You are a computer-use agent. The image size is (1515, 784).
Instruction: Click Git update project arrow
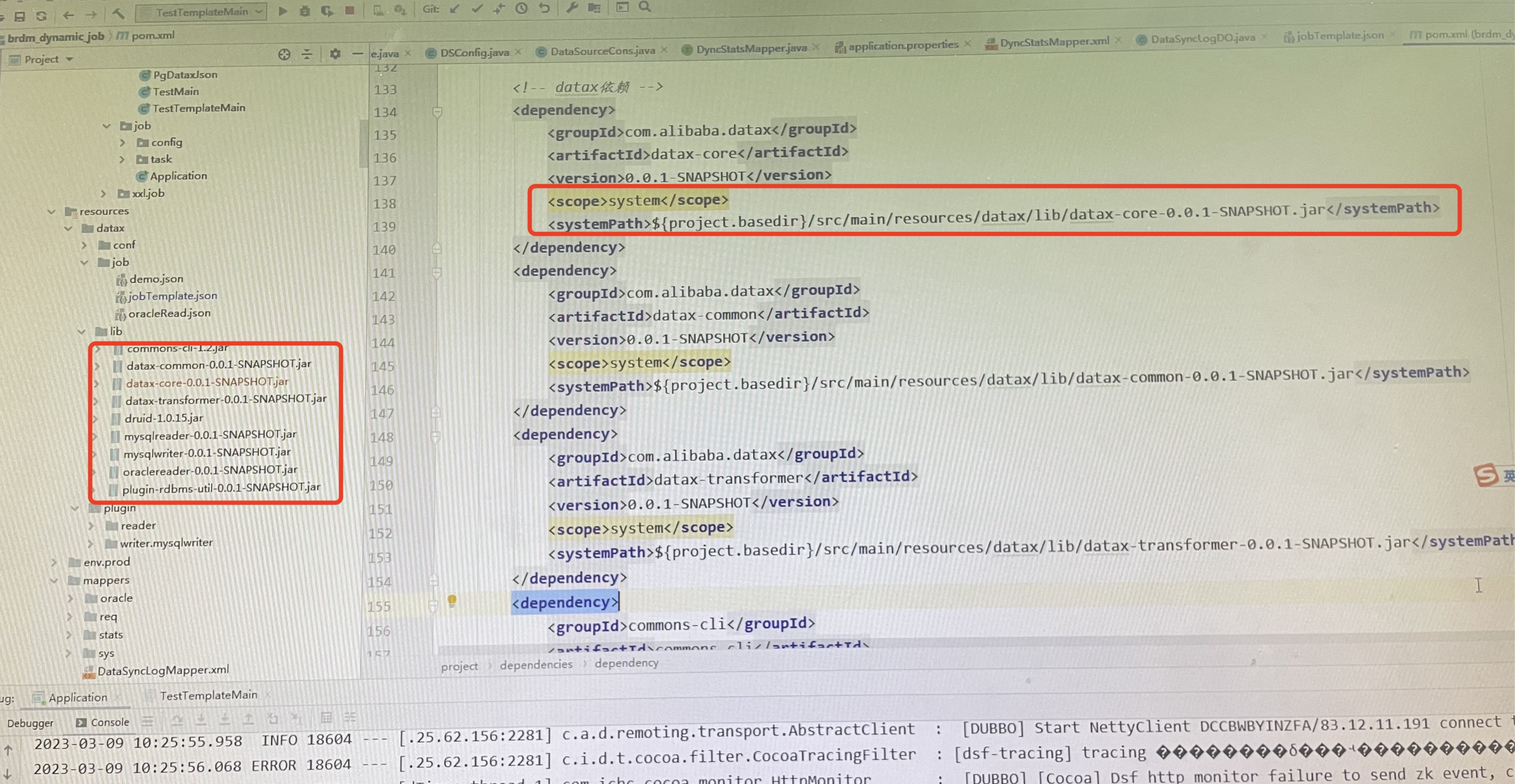pyautogui.click(x=454, y=9)
